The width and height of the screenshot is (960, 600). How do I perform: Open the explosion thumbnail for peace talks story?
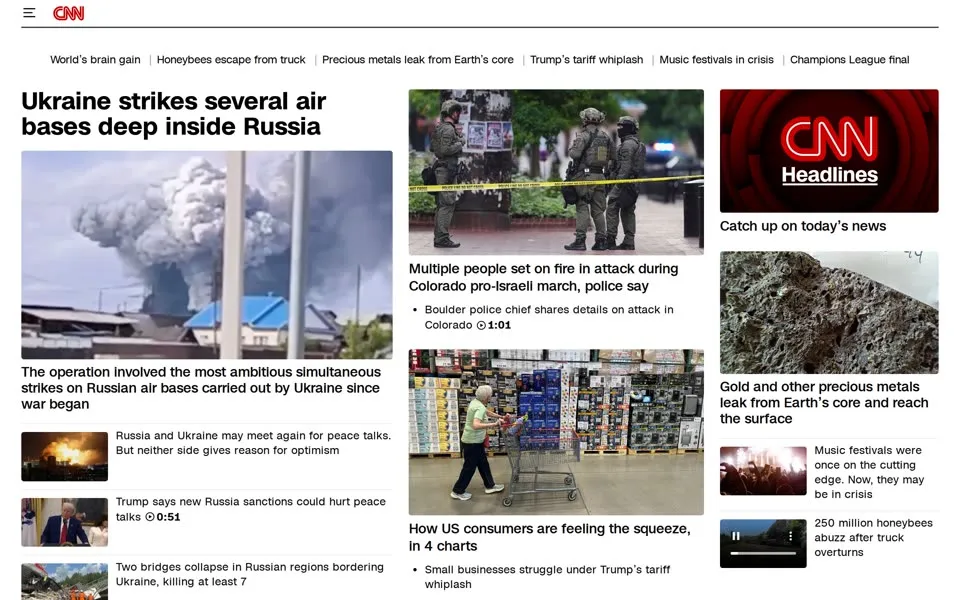[64, 456]
